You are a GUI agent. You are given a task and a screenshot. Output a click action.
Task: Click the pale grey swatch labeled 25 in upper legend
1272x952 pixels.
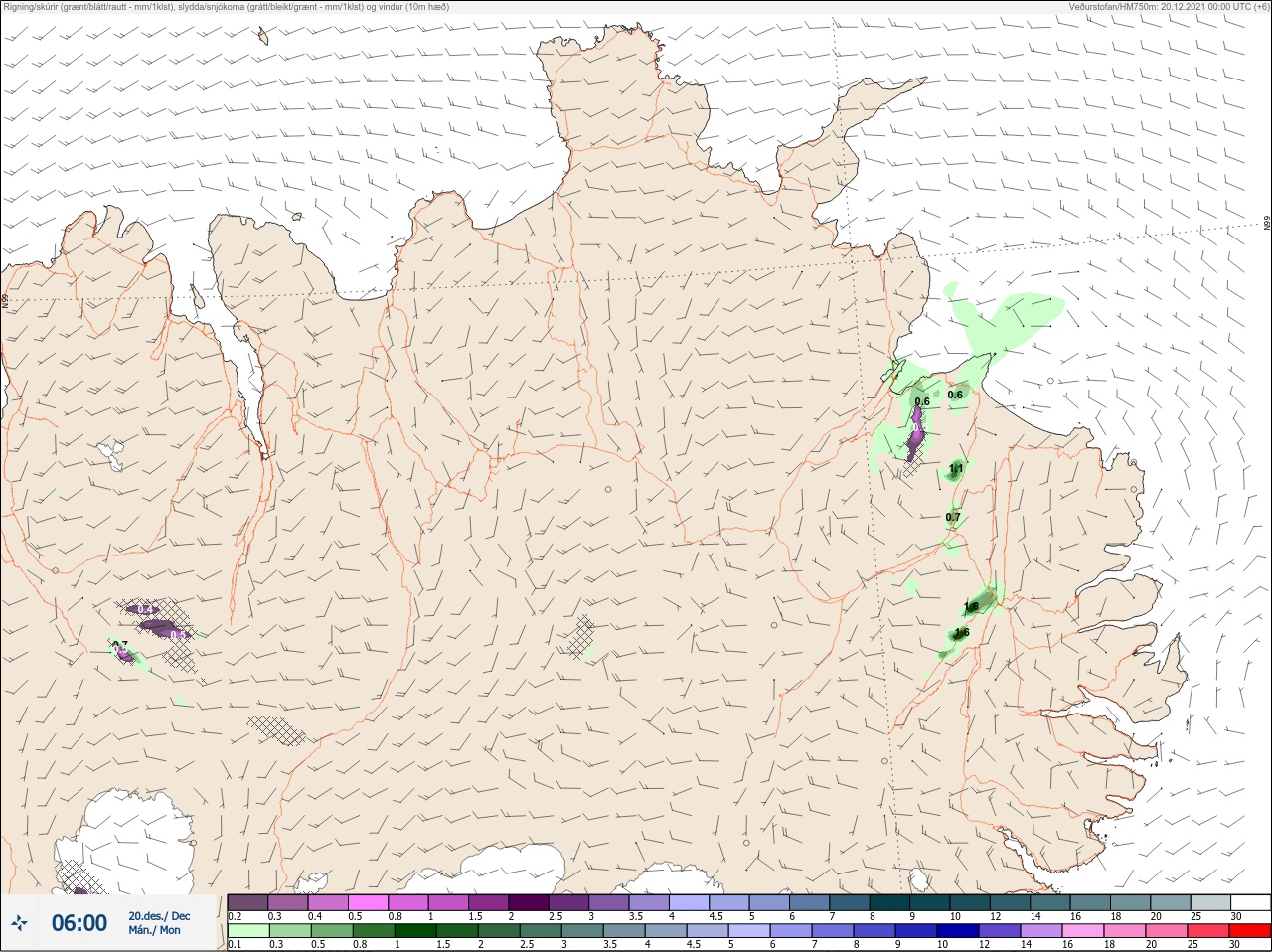1209,902
